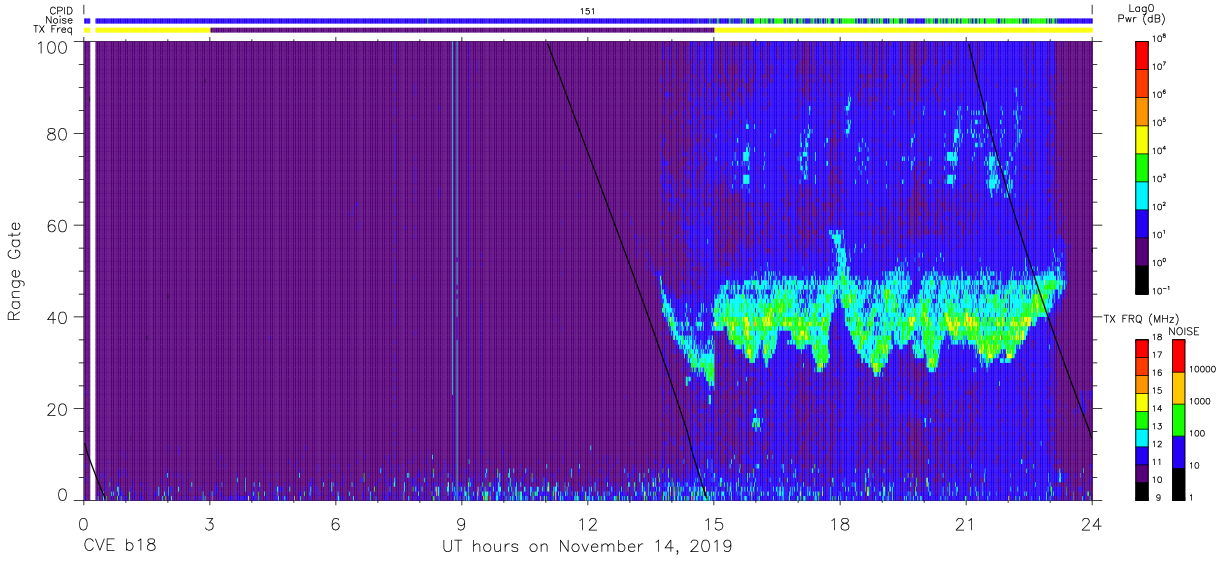Click the NOISE legend title
Image resolution: width=1228 pixels, height=567 pixels.
pos(1183,330)
